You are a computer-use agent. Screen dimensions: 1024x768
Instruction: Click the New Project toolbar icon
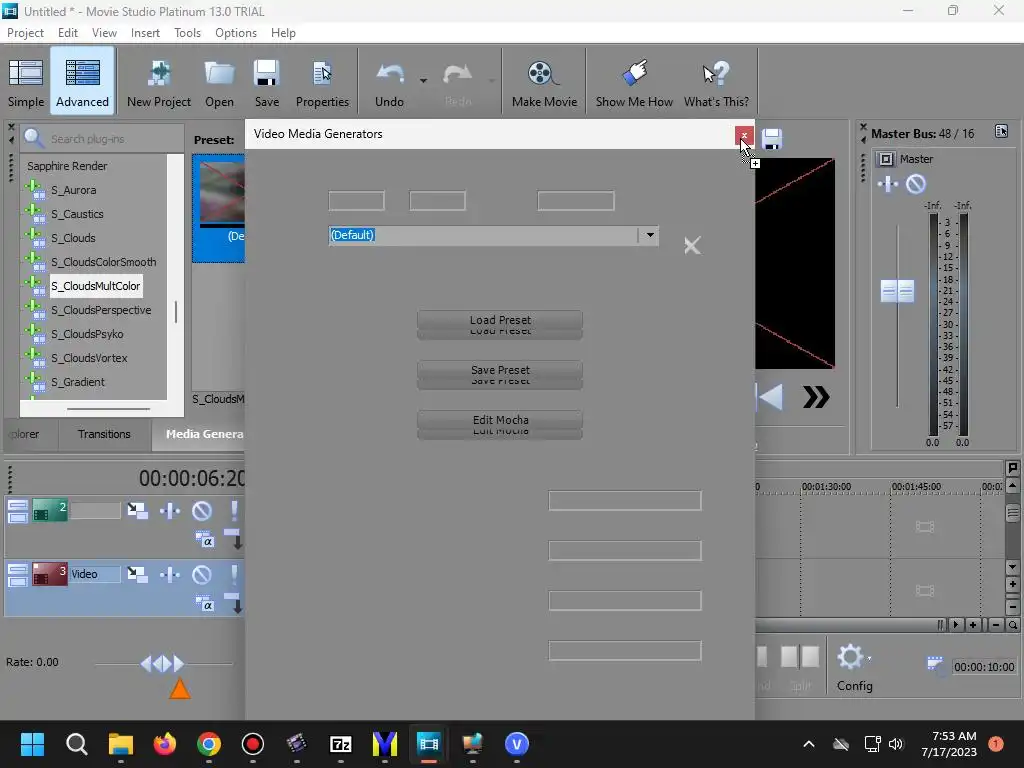tap(159, 73)
